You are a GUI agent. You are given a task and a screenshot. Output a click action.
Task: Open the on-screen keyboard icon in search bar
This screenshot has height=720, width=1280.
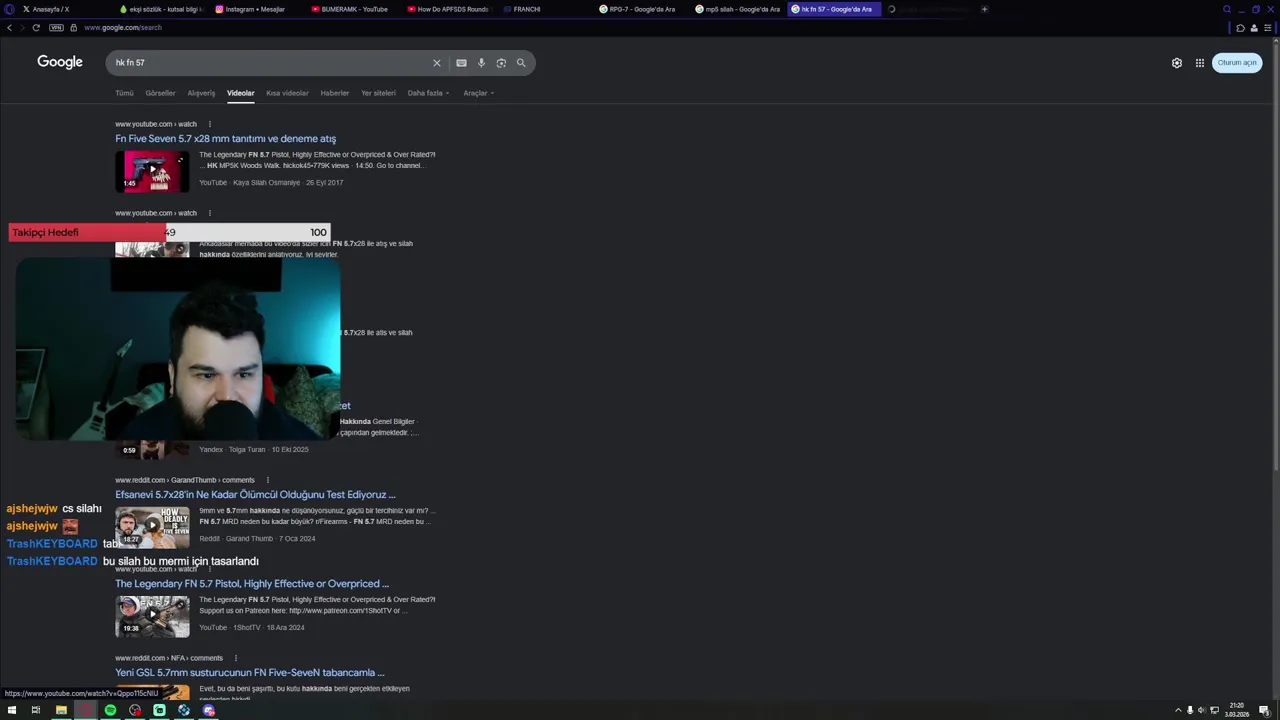pos(461,63)
